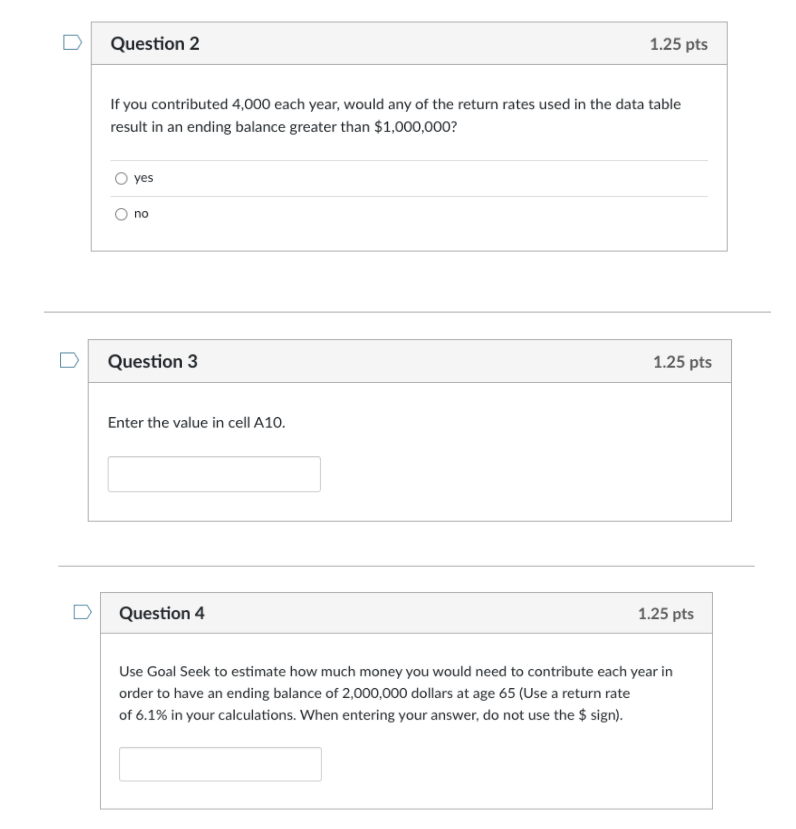The width and height of the screenshot is (796, 829).
Task: Select the no radio button
Action: coord(120,212)
